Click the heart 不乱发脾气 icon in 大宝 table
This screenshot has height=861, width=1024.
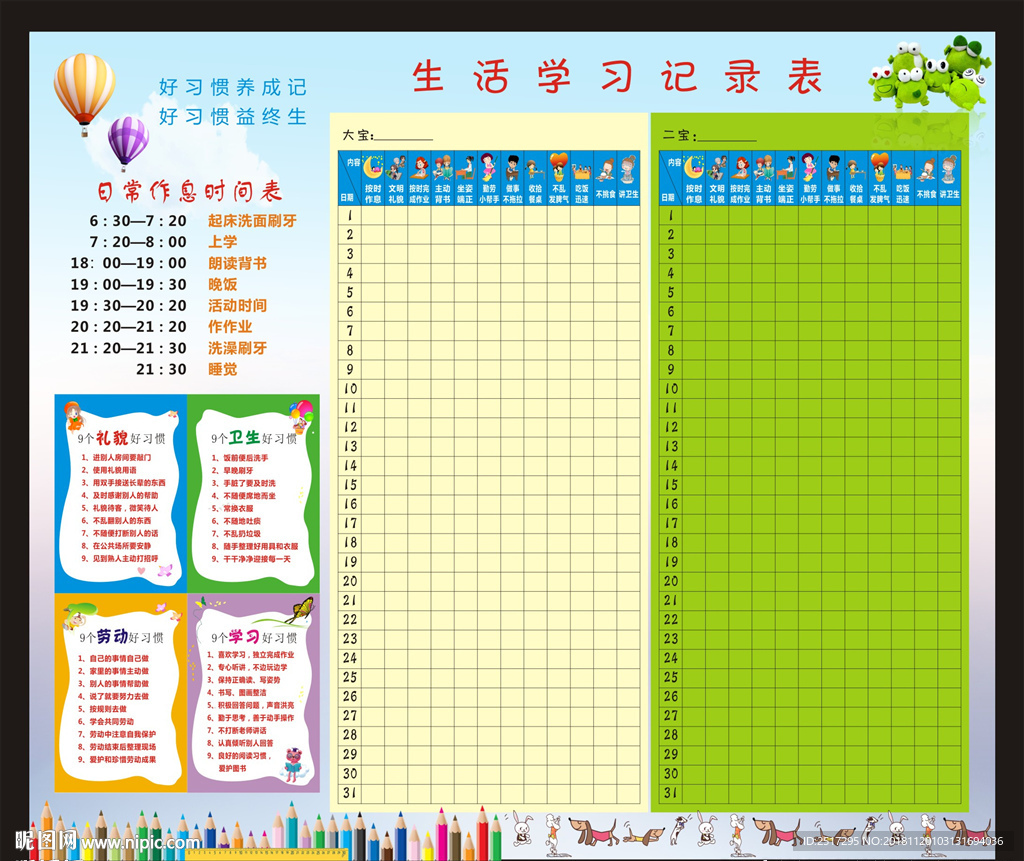(x=558, y=167)
